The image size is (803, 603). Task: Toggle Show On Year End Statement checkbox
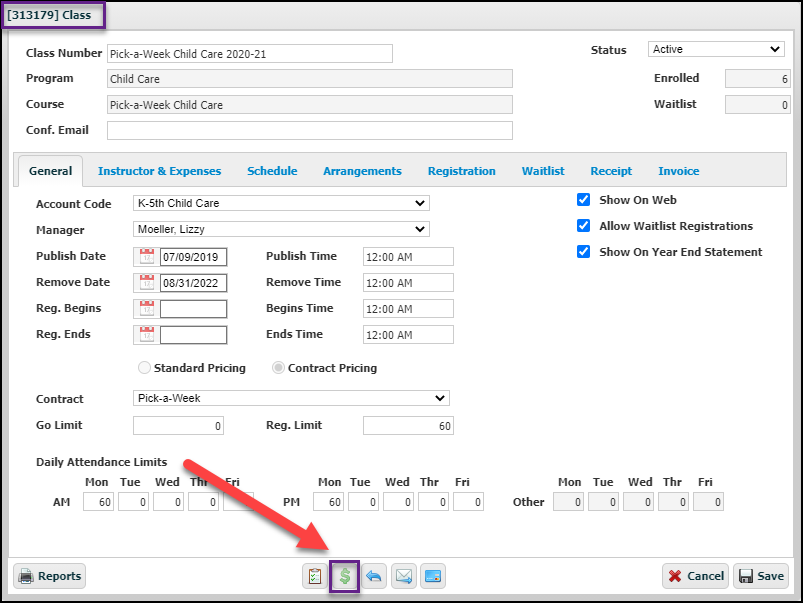click(583, 252)
